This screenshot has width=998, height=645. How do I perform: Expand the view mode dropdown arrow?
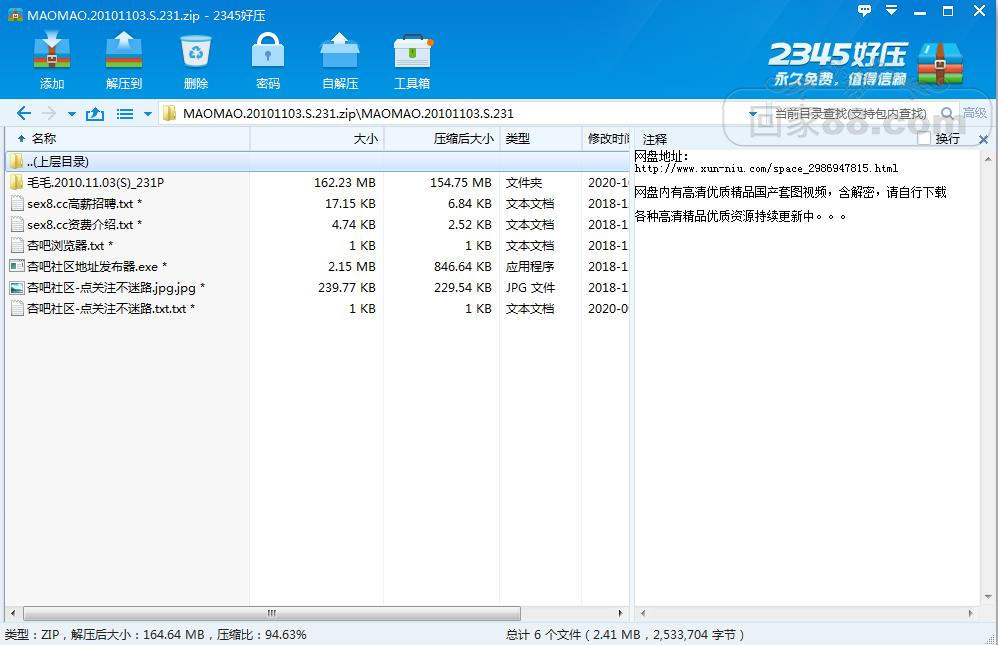pyautogui.click(x=148, y=114)
